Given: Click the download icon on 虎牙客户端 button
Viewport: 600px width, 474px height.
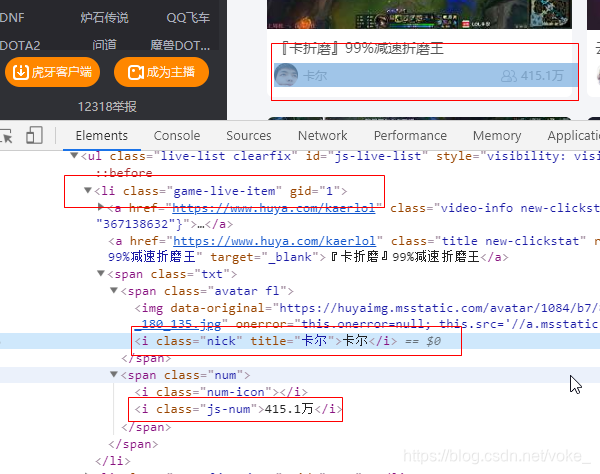Looking at the screenshot, I should [21, 72].
